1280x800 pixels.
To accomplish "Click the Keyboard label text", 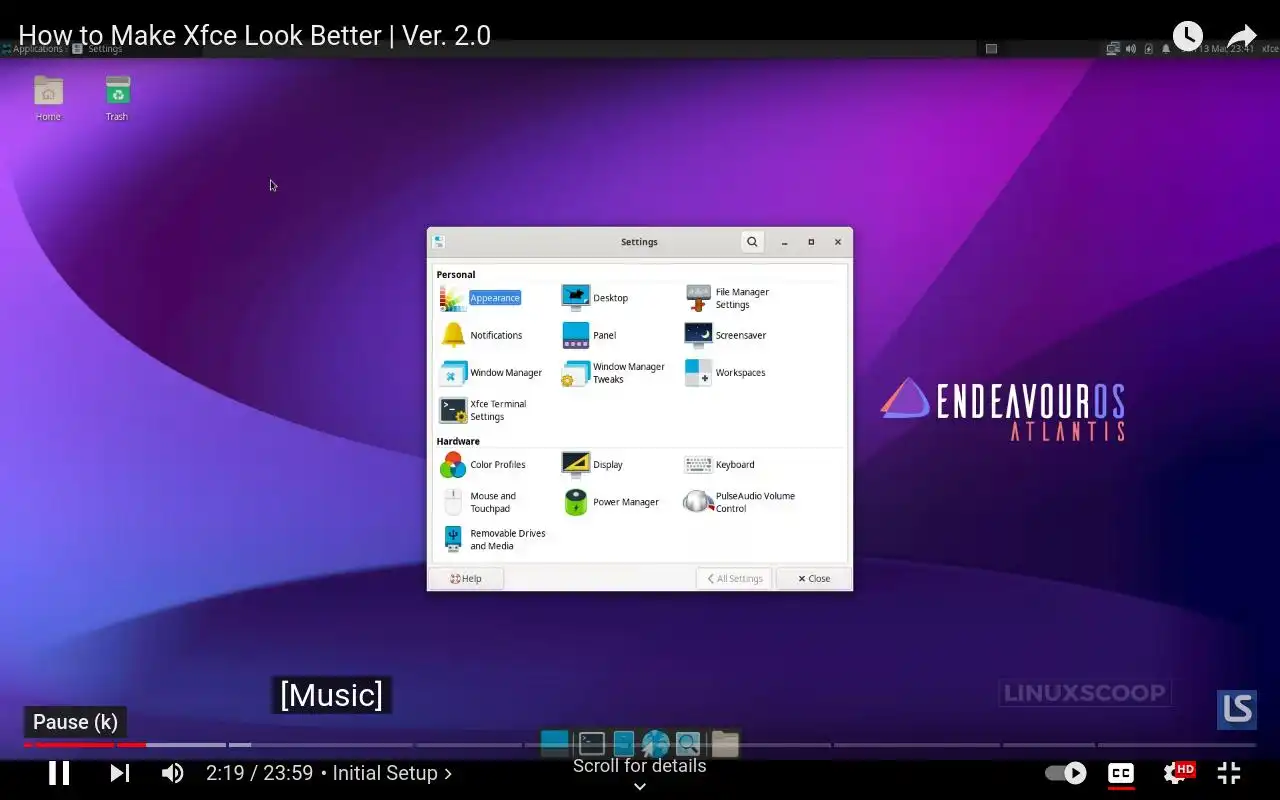I will 735,465.
